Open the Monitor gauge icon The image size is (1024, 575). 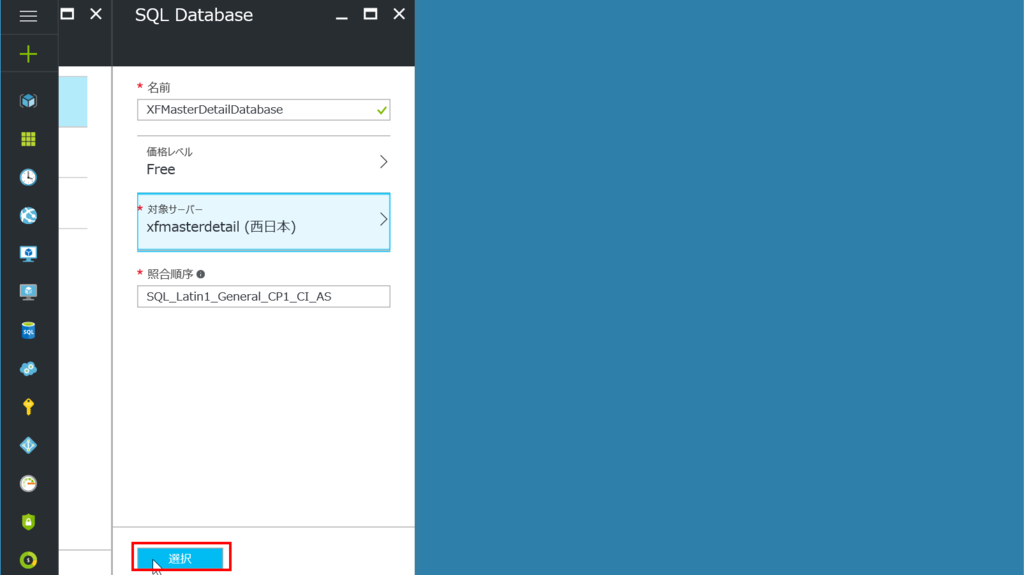coord(28,484)
